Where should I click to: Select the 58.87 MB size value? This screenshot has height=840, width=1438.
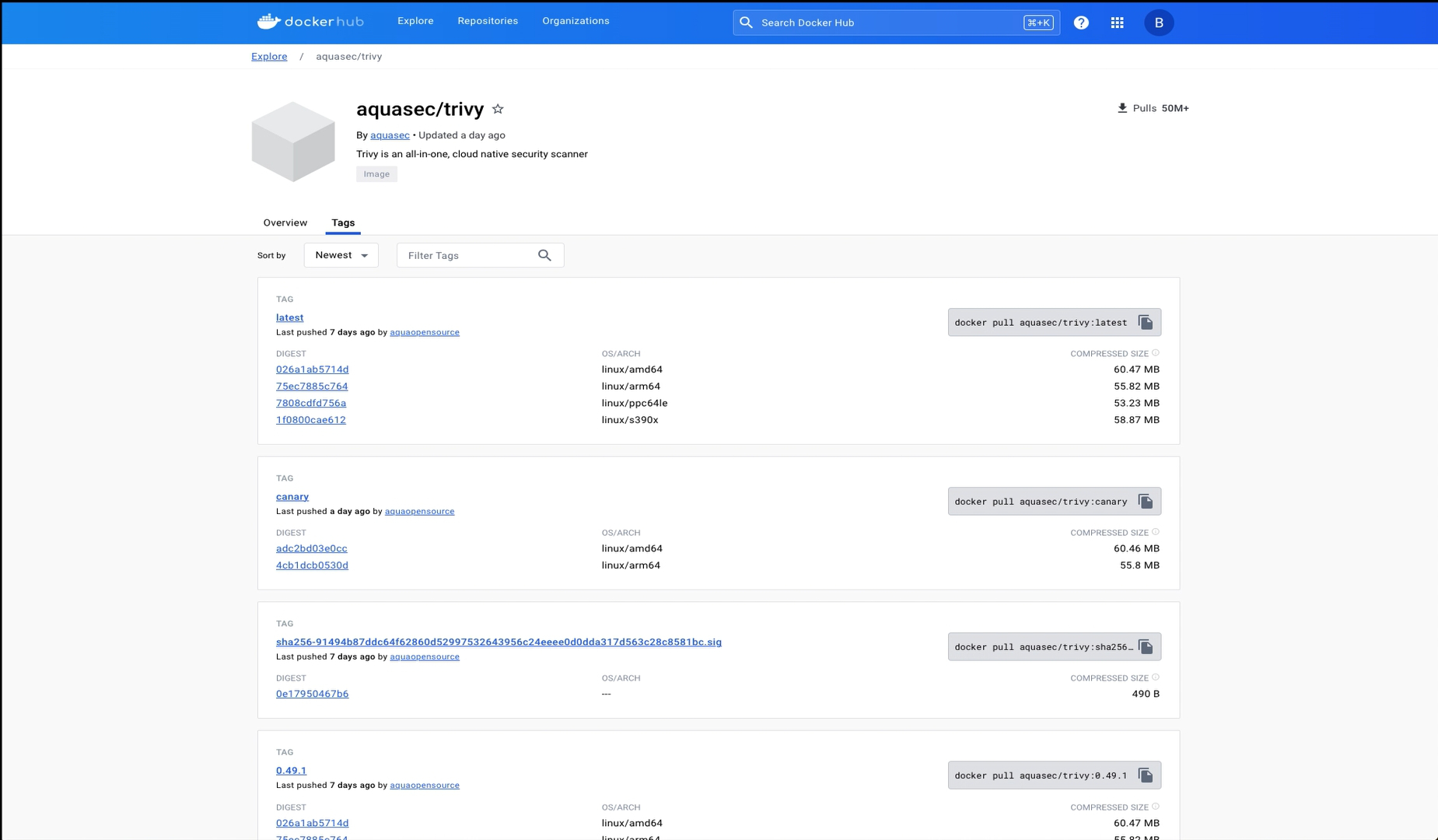[x=1136, y=419]
